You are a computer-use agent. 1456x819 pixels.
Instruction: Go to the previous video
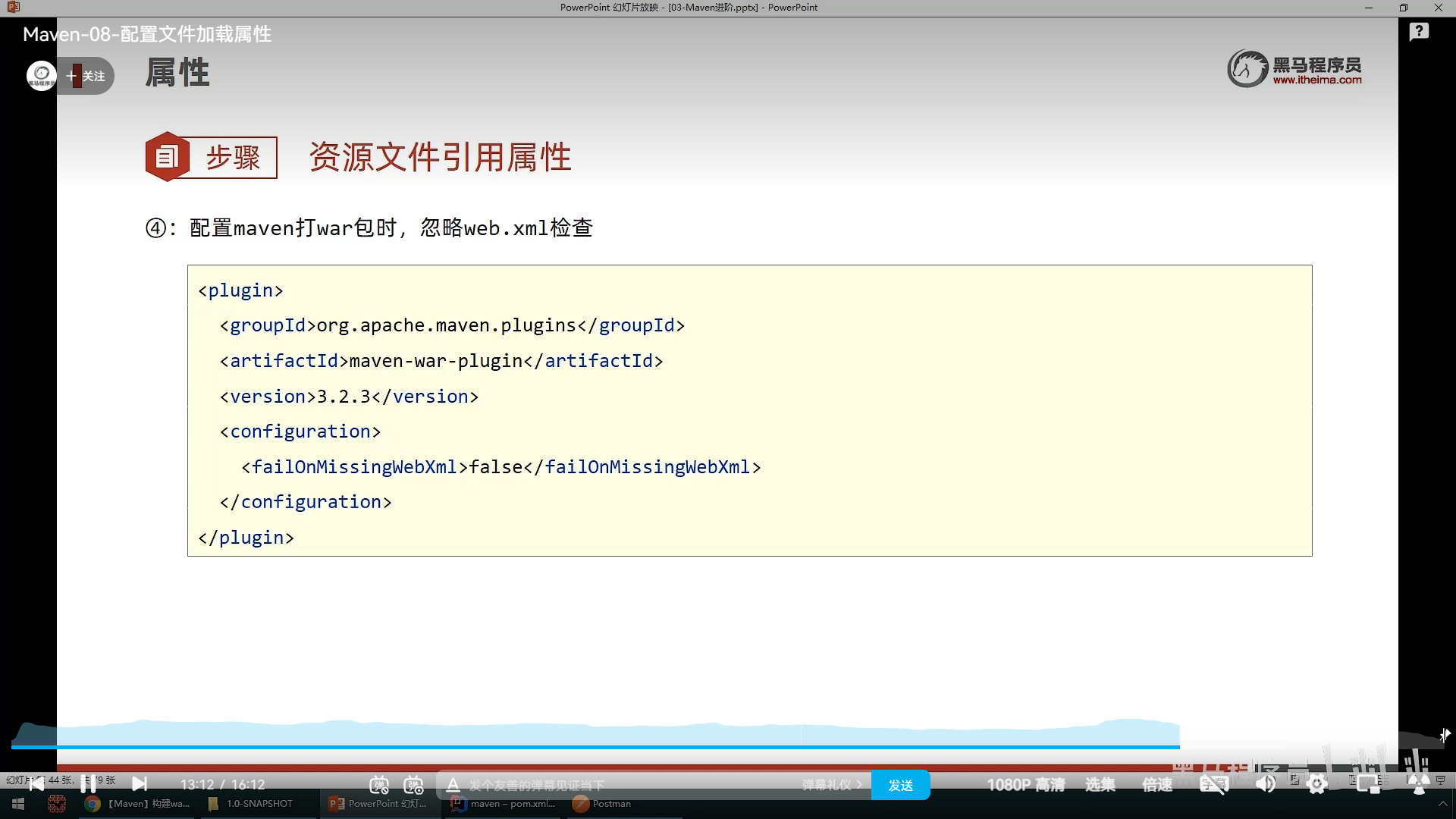pyautogui.click(x=36, y=784)
